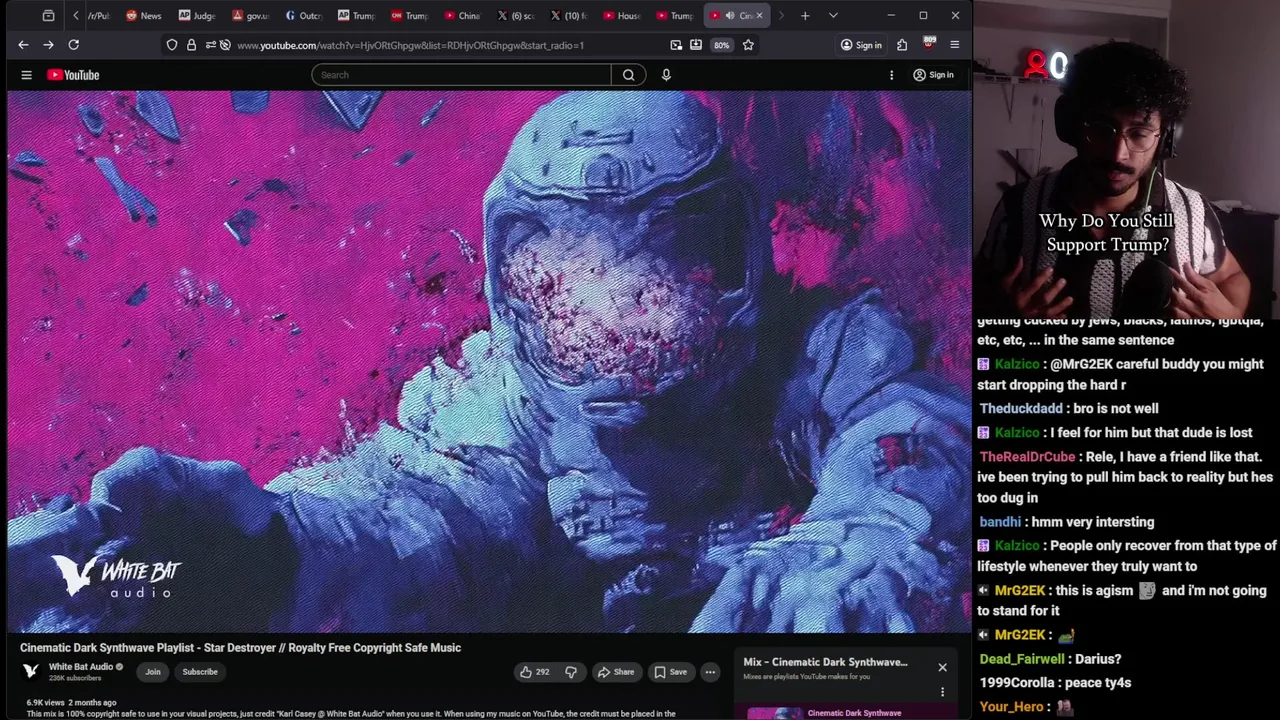Viewport: 1280px width, 720px height.
Task: Mute the playing tab via its speaker icon
Action: tap(730, 16)
